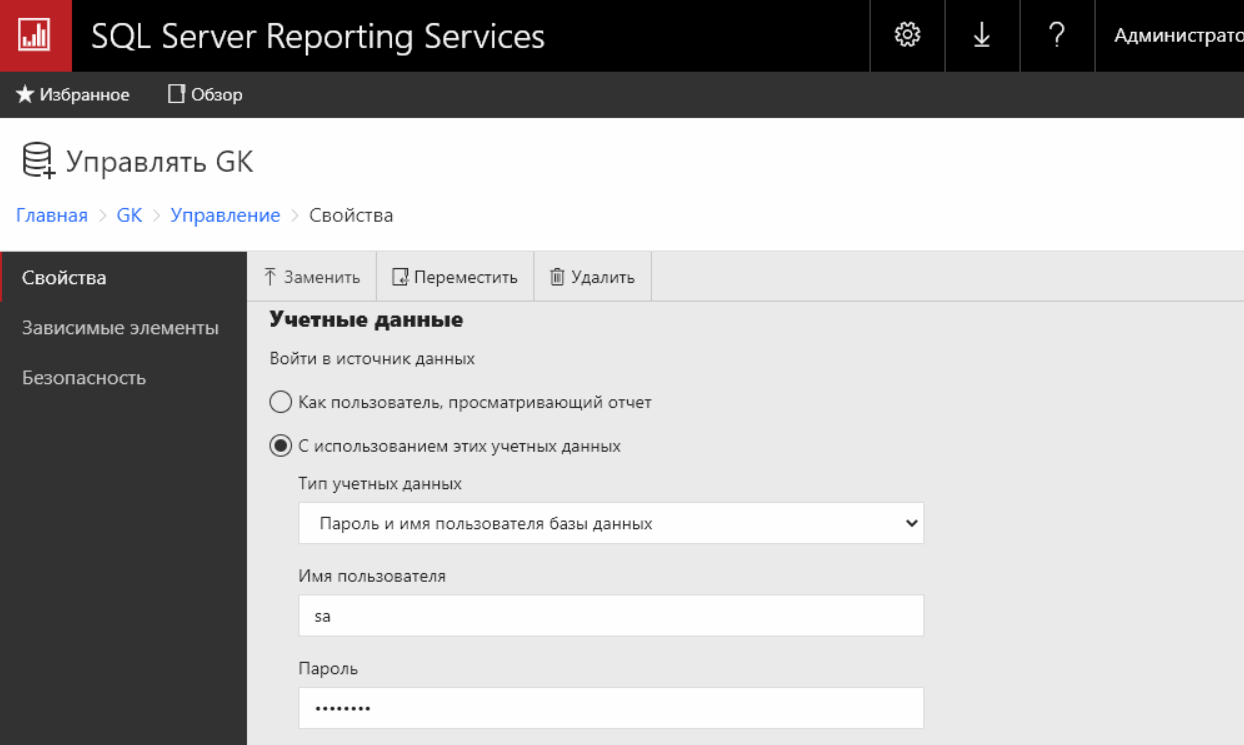
Task: Go to the GK breadcrumb link
Action: (x=130, y=215)
